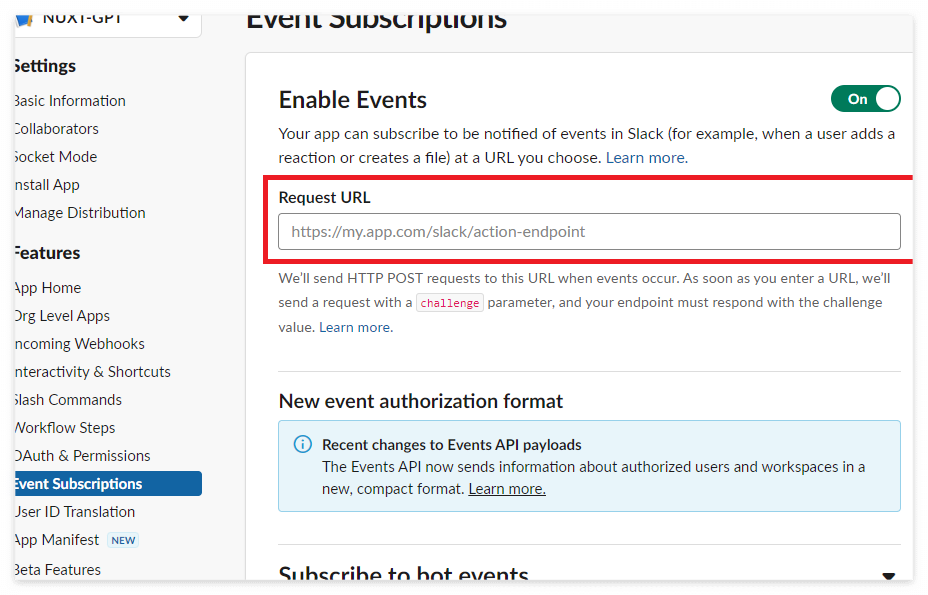Screen dimensions: 928x595
Task: Click the Request URL label
Action: click(x=324, y=198)
